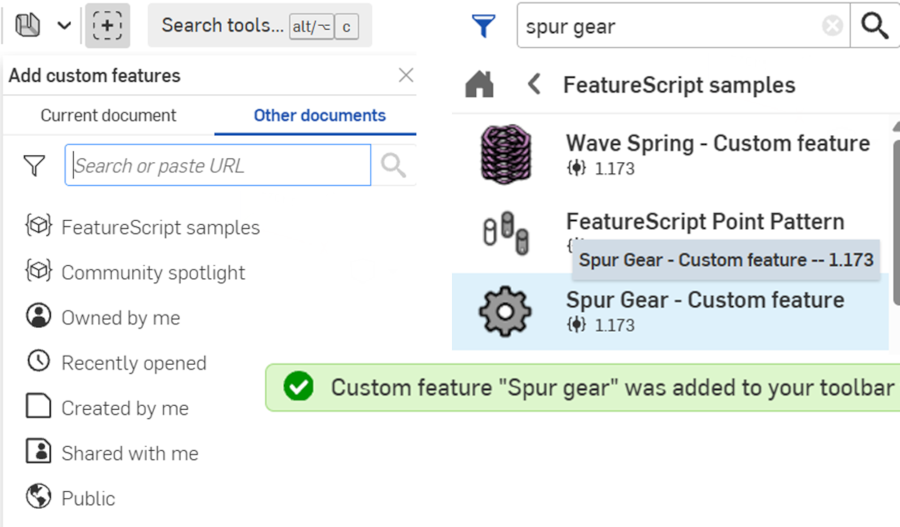Choose the Owned by me filter
900x527 pixels.
click(120, 318)
